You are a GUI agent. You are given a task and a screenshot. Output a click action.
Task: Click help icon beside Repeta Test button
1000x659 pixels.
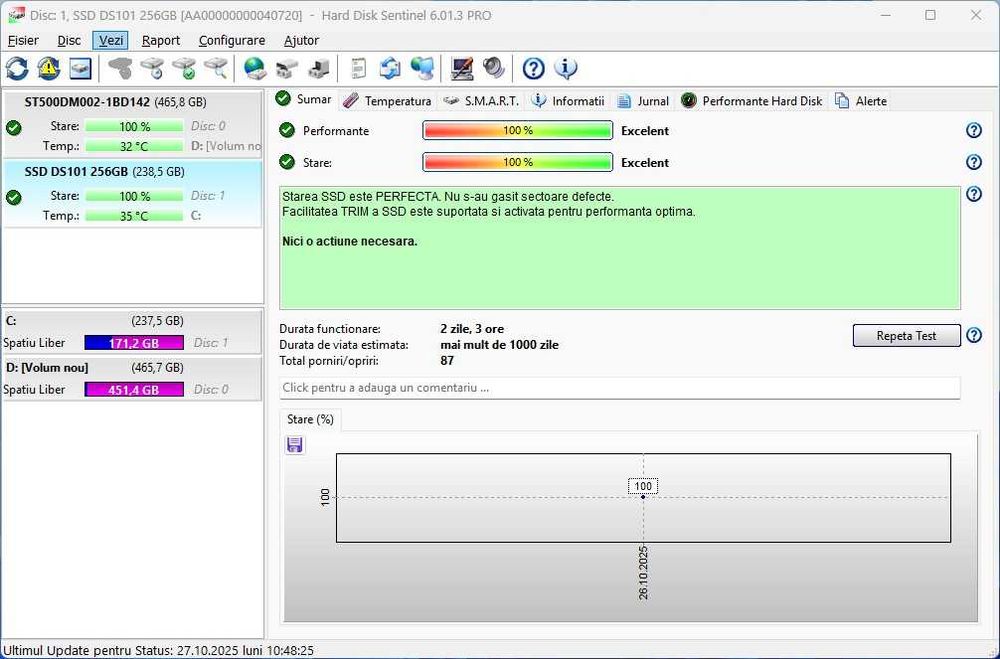pos(973,336)
